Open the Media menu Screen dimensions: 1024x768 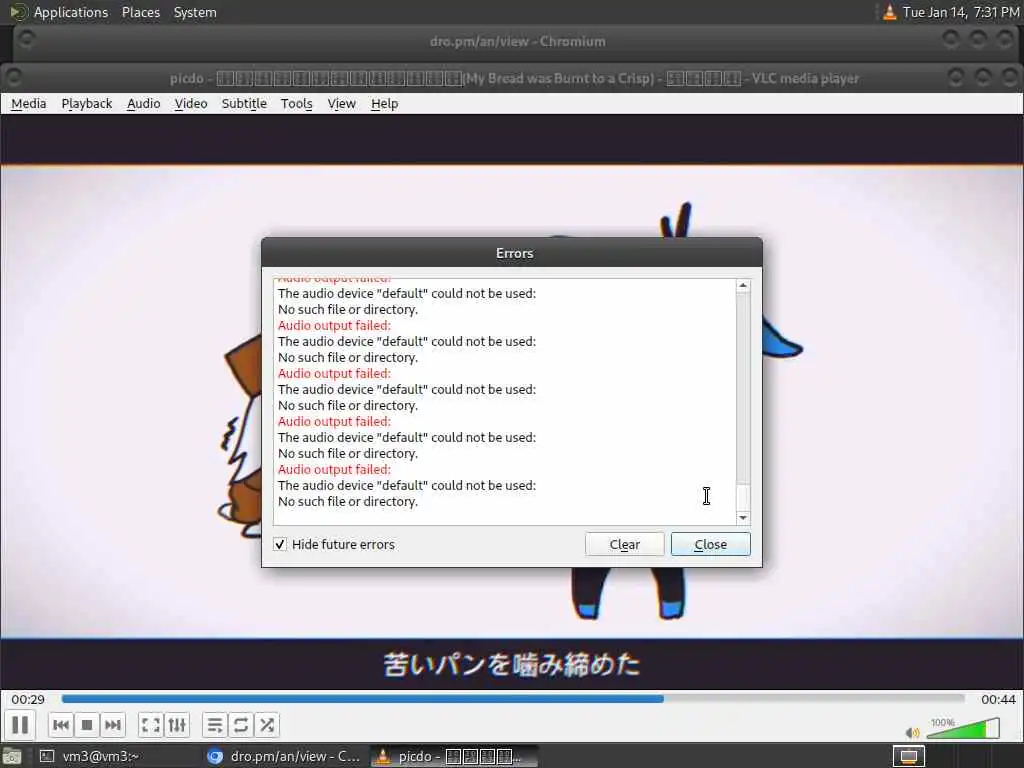coord(29,104)
